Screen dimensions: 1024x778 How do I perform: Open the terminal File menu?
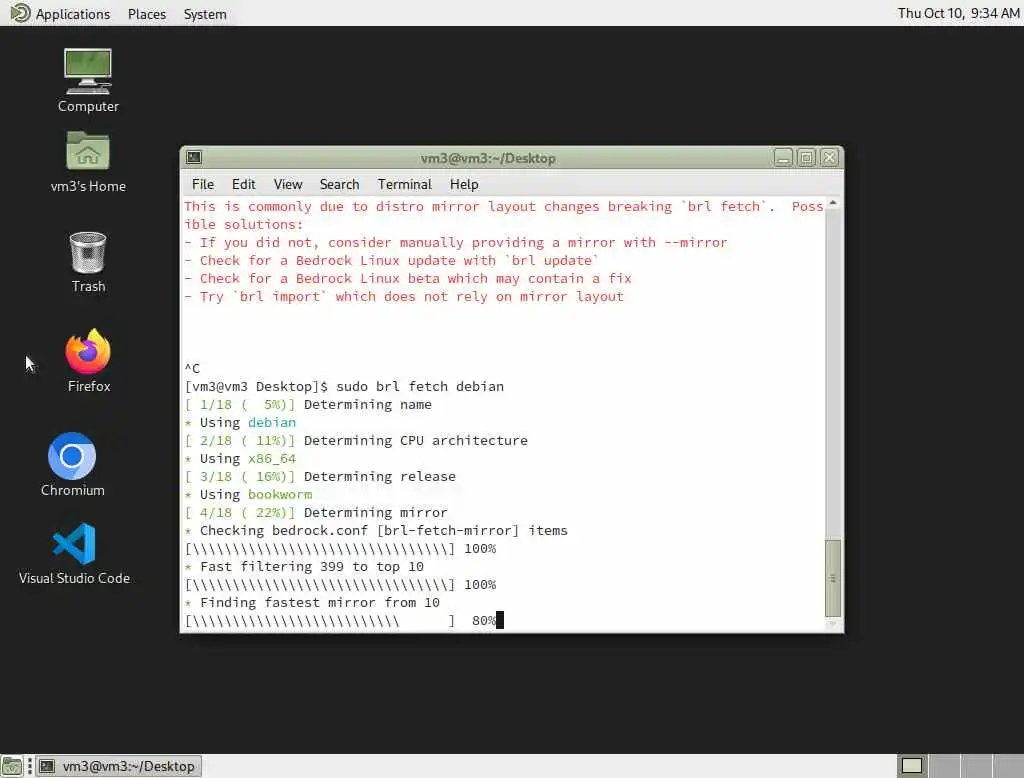[x=203, y=184]
